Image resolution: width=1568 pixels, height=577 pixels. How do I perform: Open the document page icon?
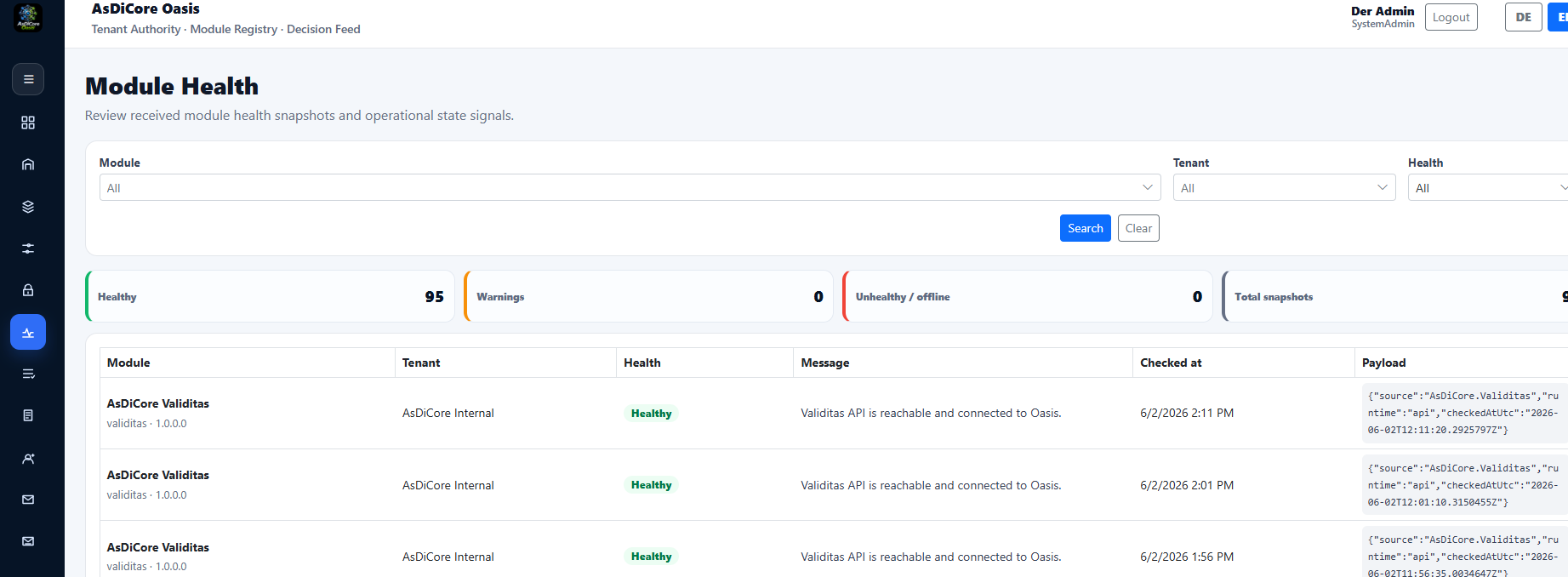pos(28,415)
